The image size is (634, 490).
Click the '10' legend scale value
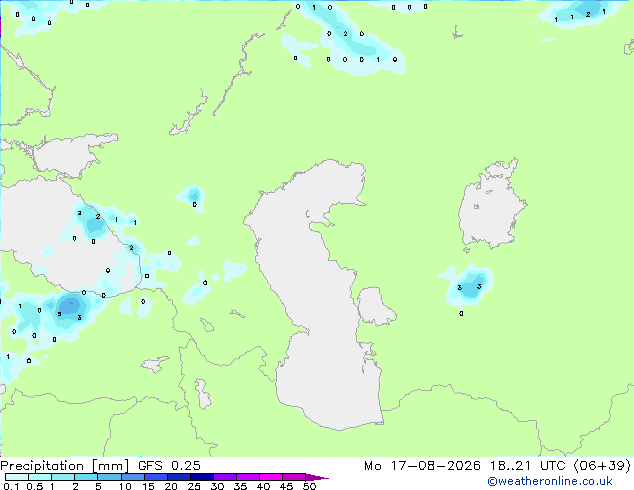coord(125,486)
